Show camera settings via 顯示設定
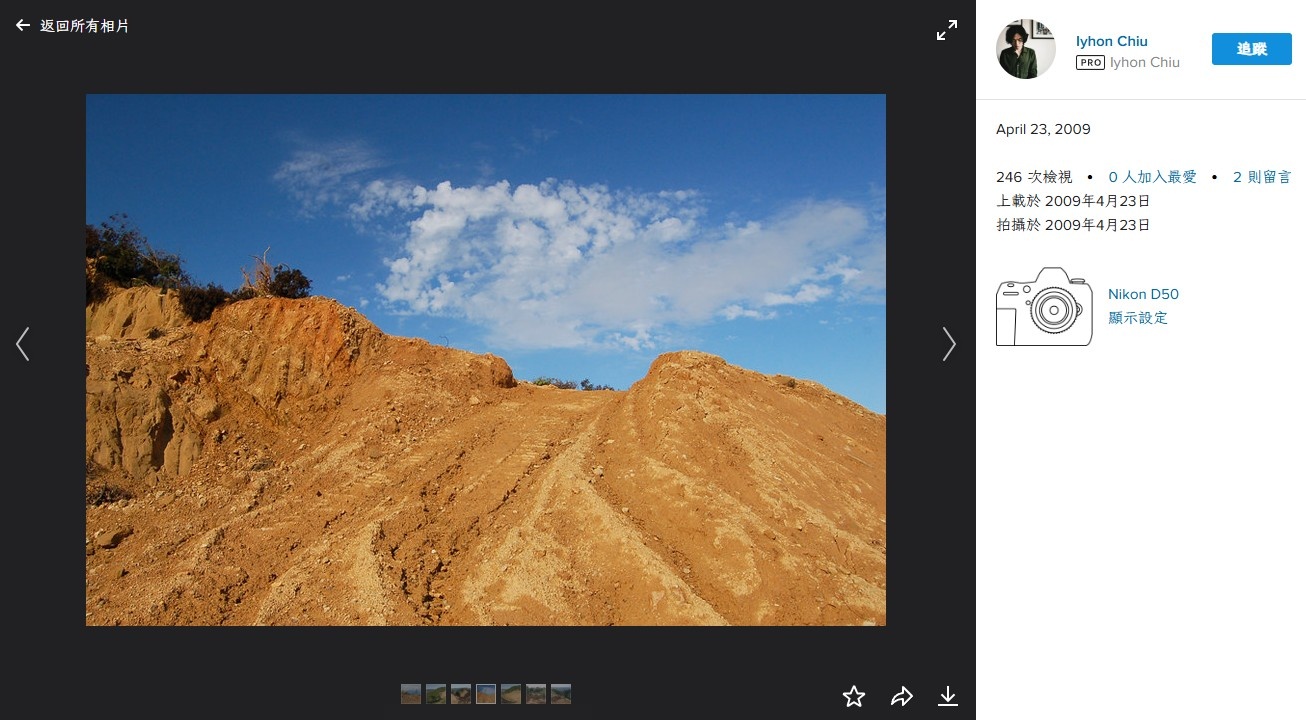The height and width of the screenshot is (720, 1306). (x=1138, y=318)
